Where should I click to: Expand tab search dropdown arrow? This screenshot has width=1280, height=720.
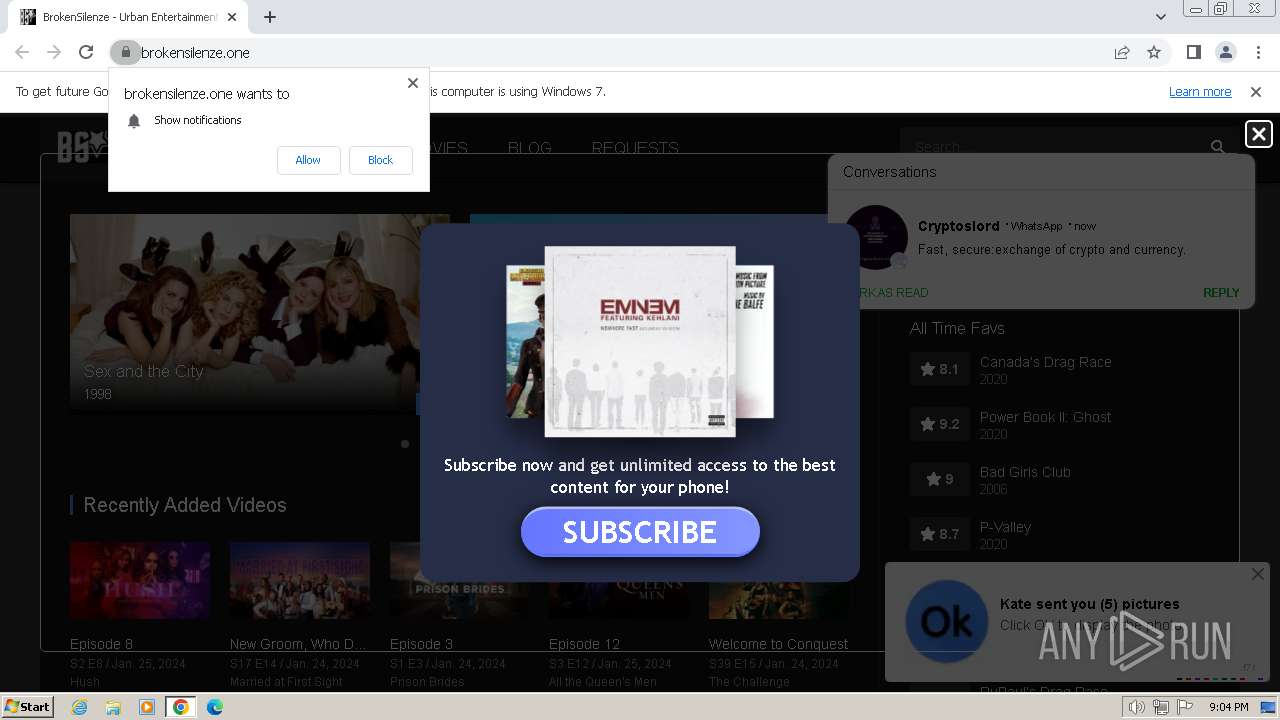[x=1160, y=17]
